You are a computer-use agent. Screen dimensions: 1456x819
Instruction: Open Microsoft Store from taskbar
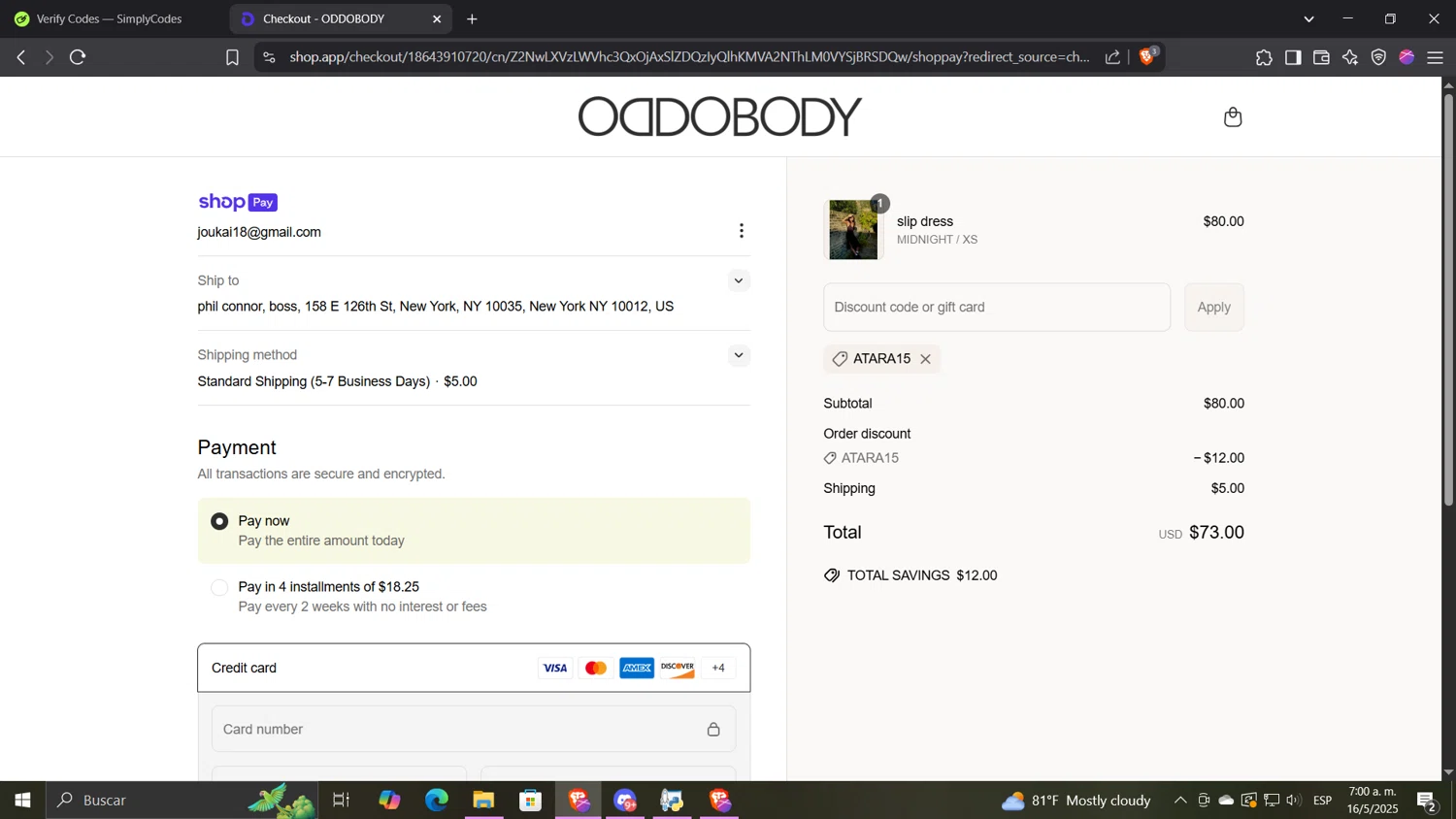click(x=530, y=801)
